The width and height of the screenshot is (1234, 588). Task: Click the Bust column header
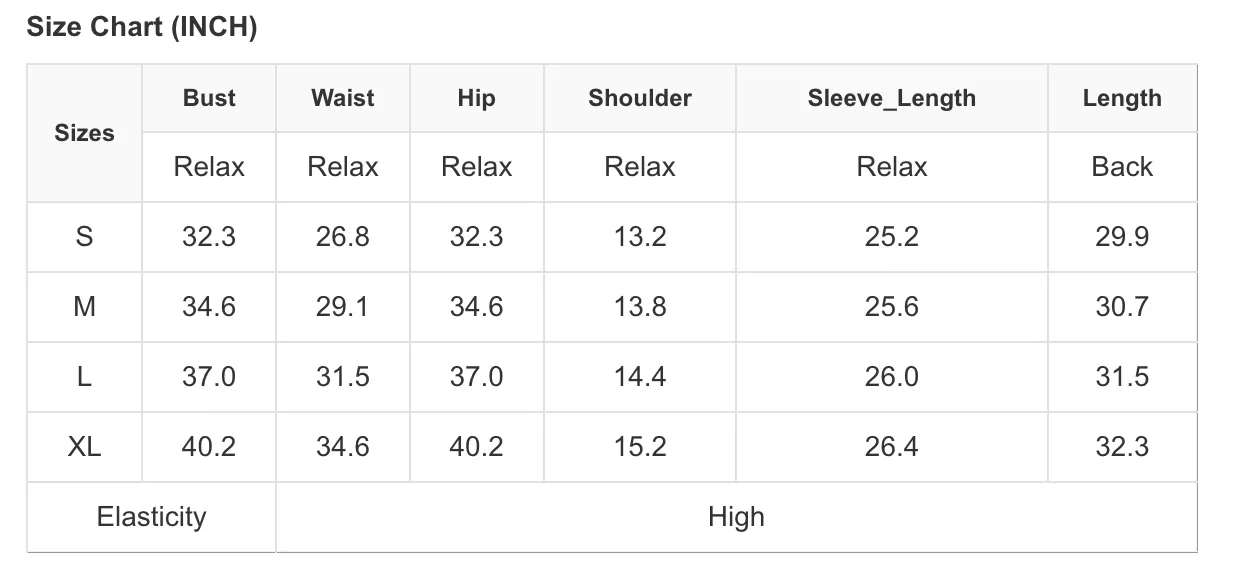tap(209, 98)
